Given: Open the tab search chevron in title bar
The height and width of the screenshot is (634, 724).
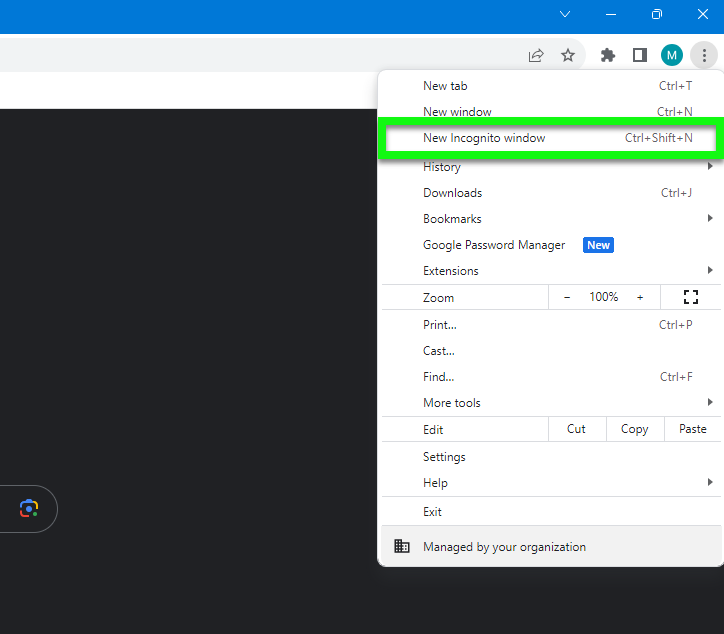Looking at the screenshot, I should [565, 14].
